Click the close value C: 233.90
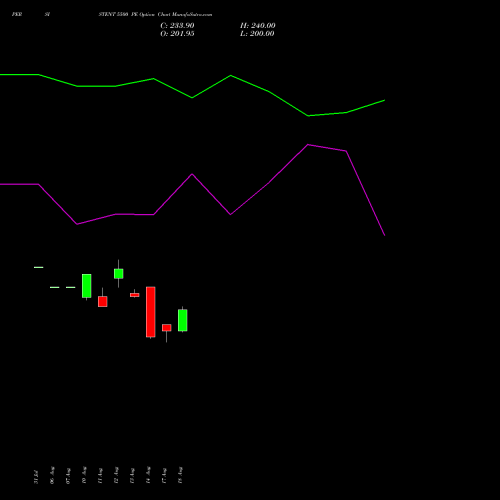This screenshot has height=500, width=500. (177, 26)
